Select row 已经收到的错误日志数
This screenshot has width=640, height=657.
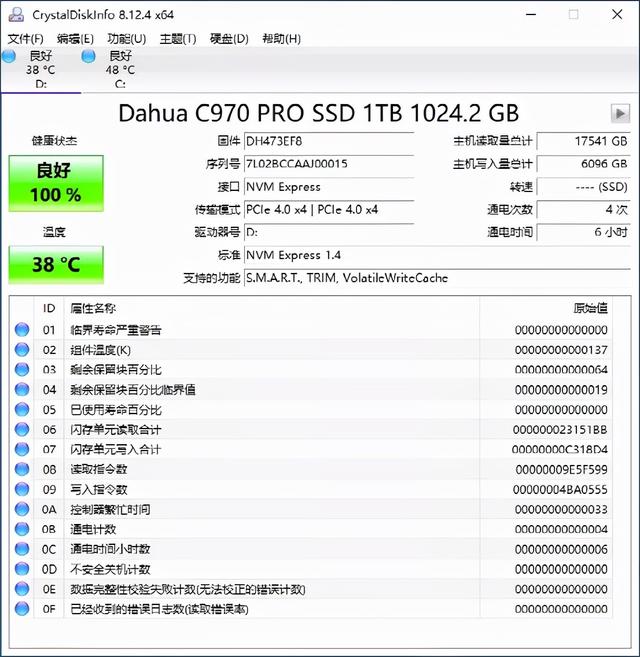coord(311,609)
